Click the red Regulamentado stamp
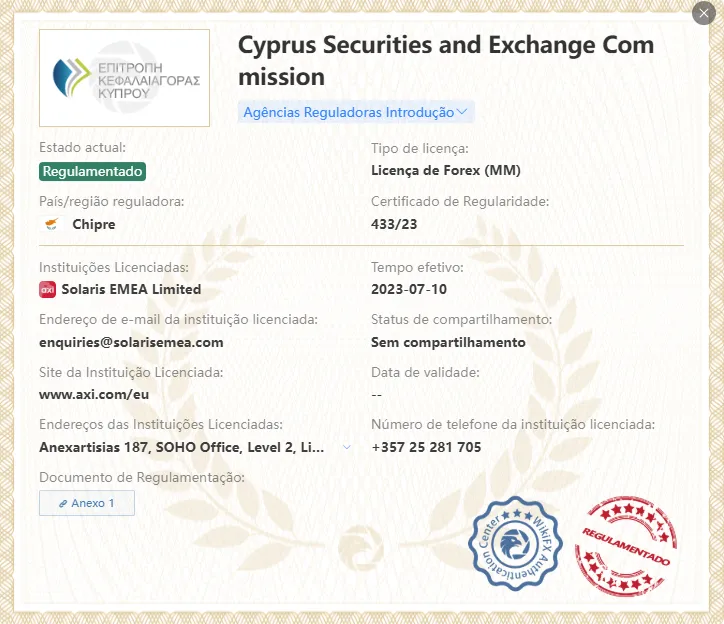 click(626, 546)
